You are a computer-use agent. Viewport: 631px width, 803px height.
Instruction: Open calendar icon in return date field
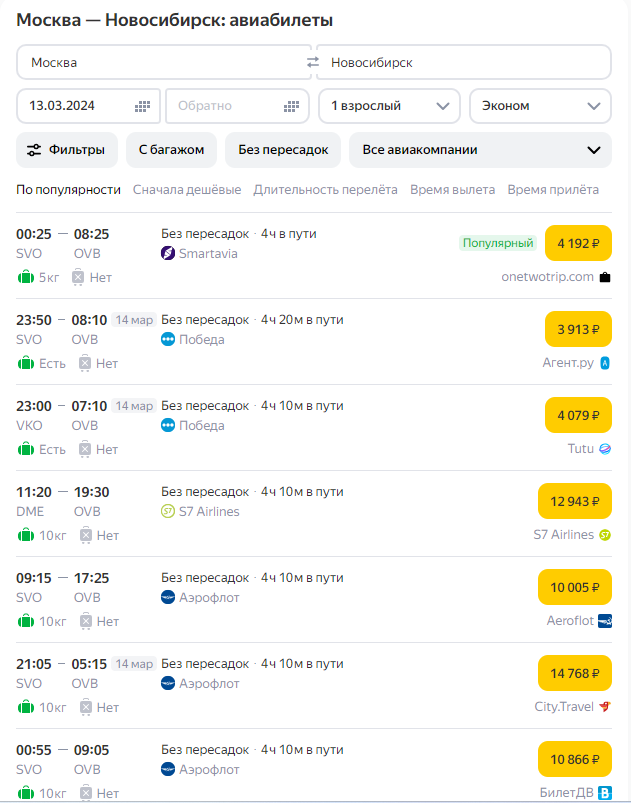point(291,106)
